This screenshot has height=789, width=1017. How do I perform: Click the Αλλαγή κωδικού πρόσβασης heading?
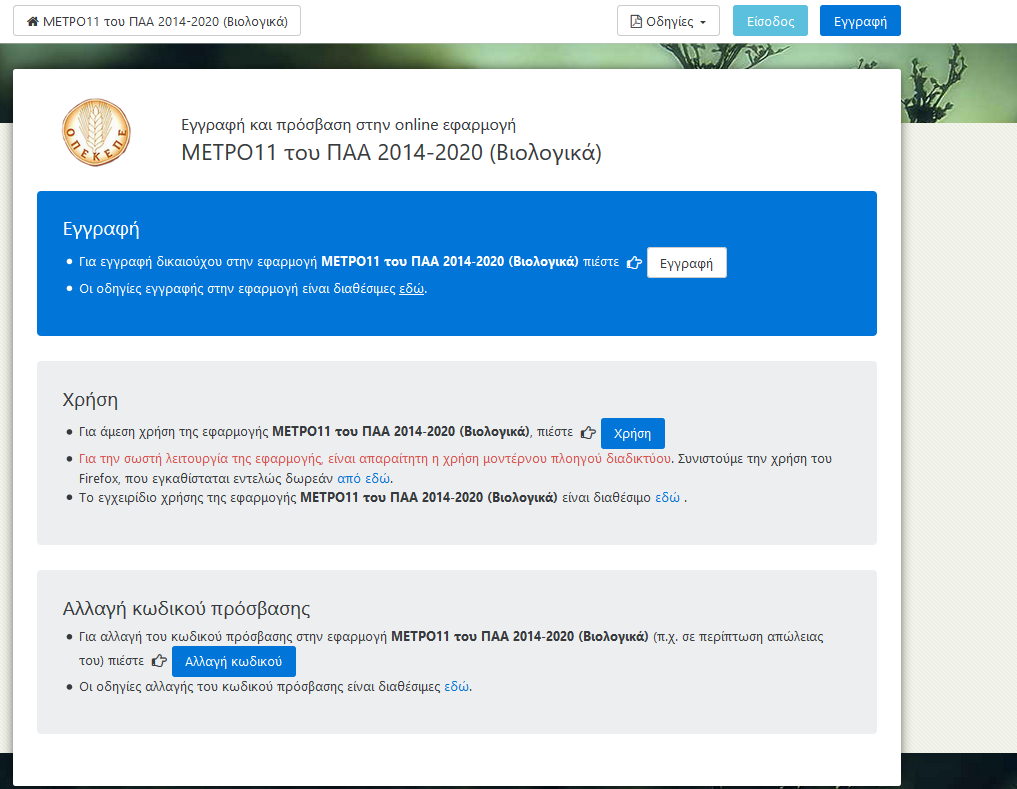(186, 609)
